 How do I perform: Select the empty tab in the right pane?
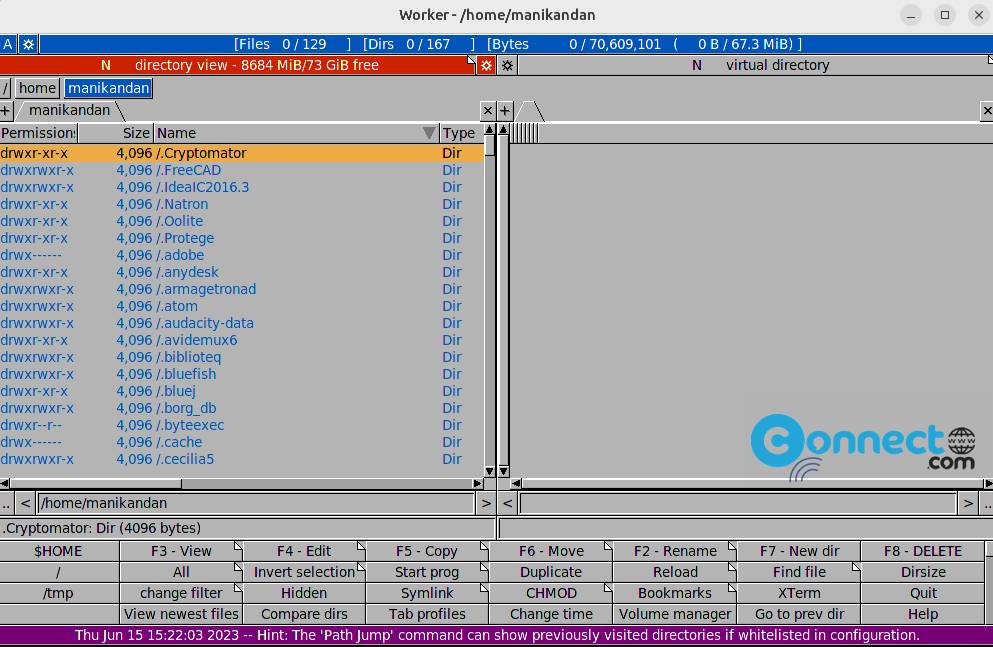[x=530, y=111]
